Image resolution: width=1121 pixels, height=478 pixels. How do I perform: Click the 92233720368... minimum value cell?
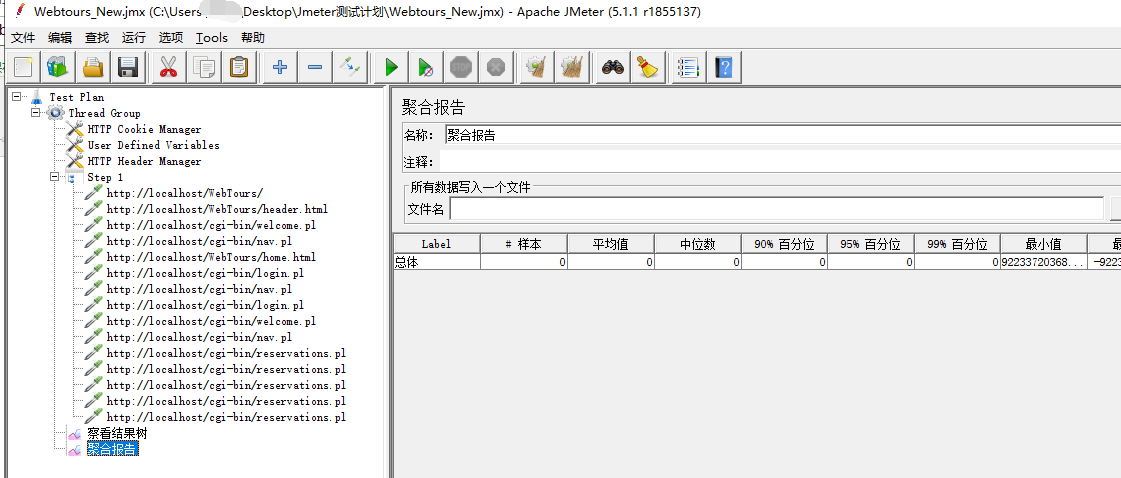click(1044, 262)
